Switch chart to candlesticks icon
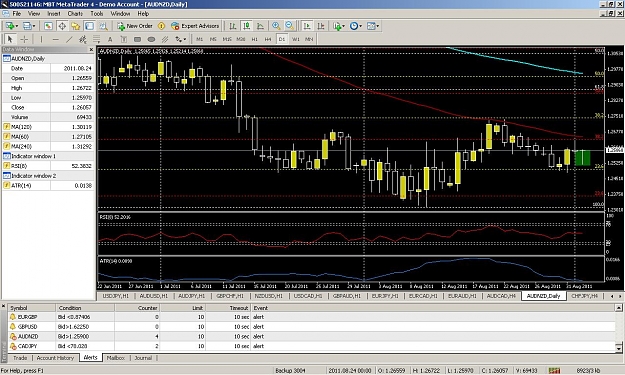The width and height of the screenshot is (625, 375). point(246,26)
